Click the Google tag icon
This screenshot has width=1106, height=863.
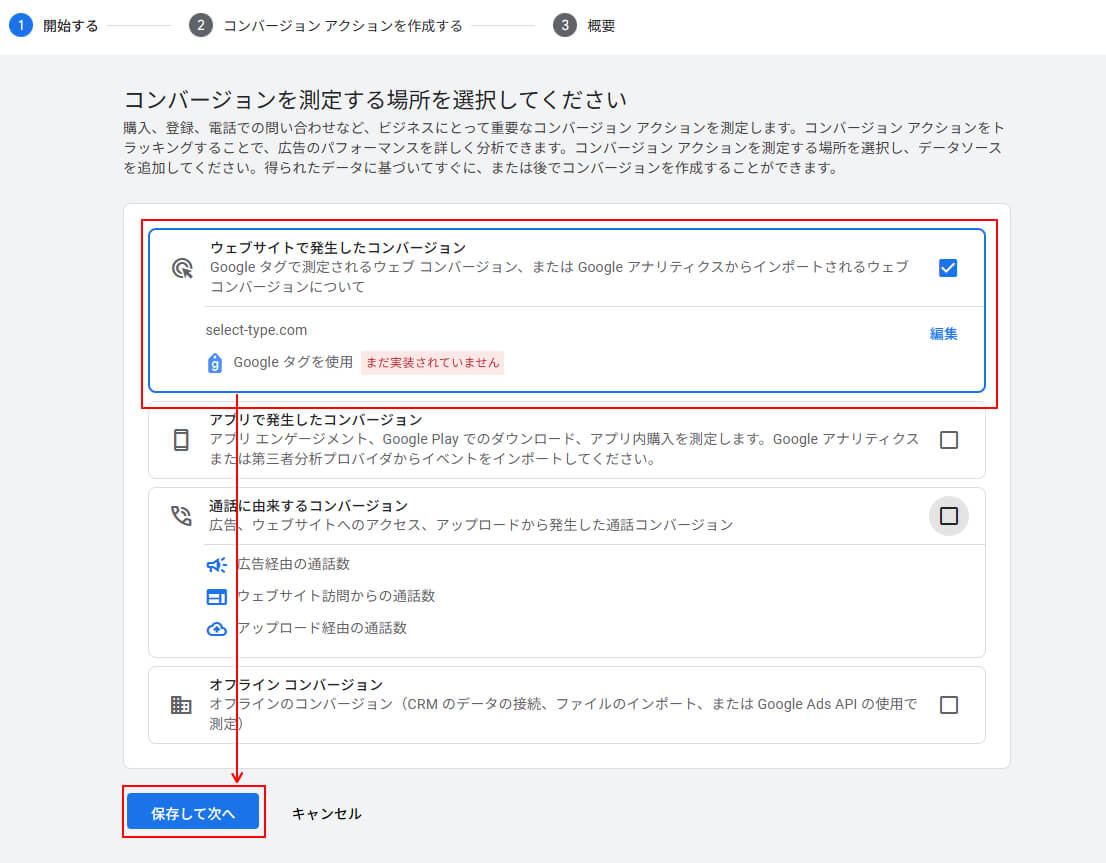coord(214,363)
